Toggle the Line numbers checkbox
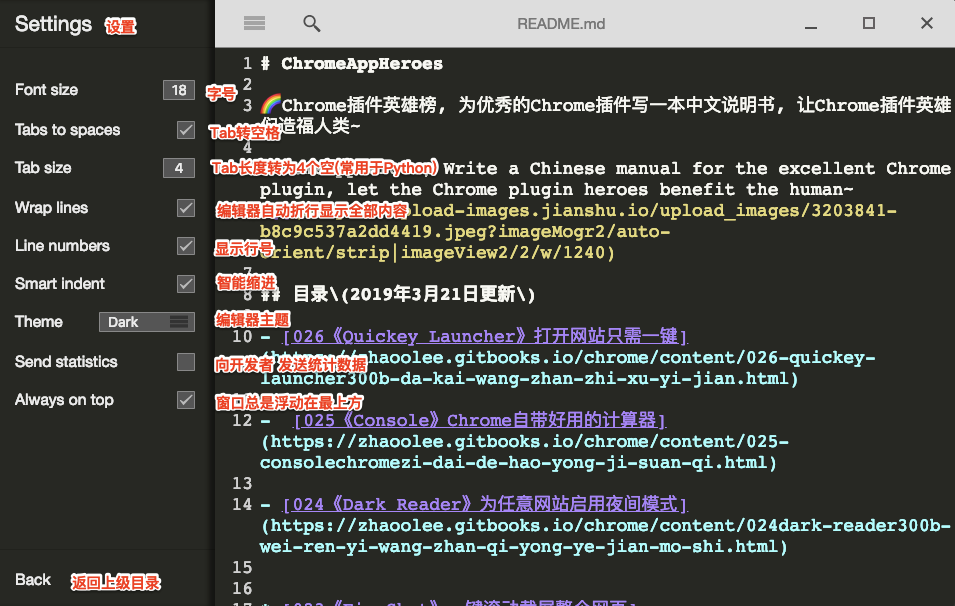 coord(186,246)
